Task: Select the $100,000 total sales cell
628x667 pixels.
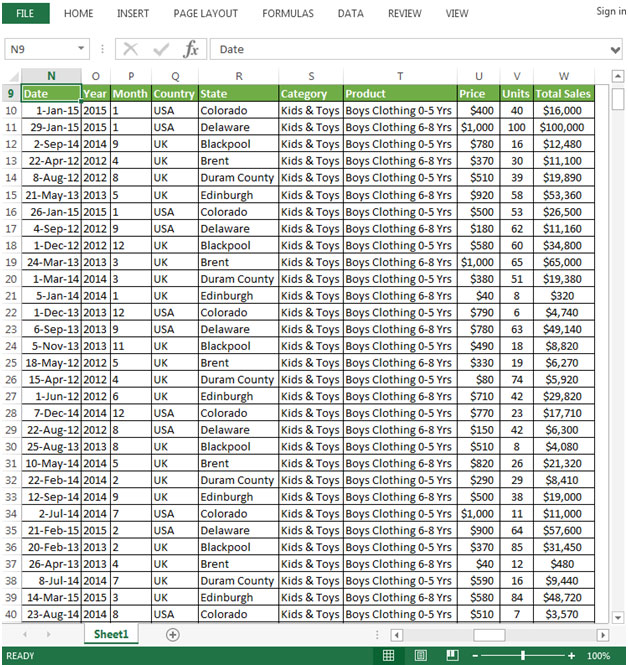Action: coord(564,127)
